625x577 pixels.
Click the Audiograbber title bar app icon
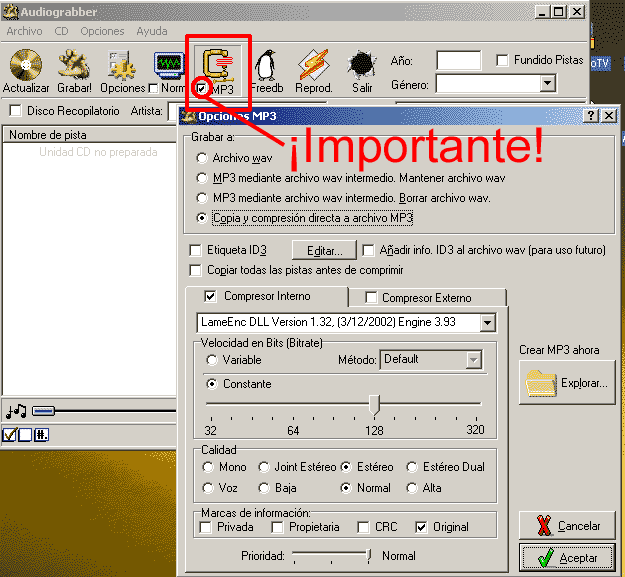point(10,12)
